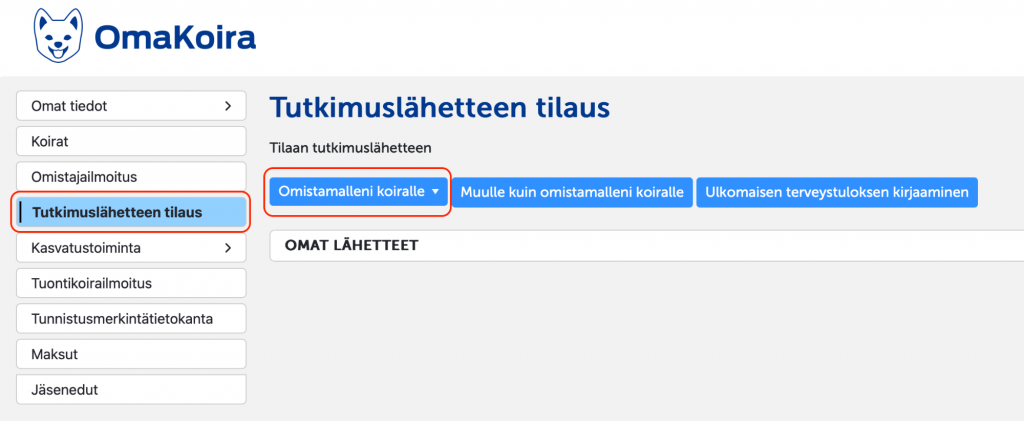The height and width of the screenshot is (421, 1024).
Task: Click Ulkomaisen terveystuloksen kirjaaminen button
Action: click(836, 192)
